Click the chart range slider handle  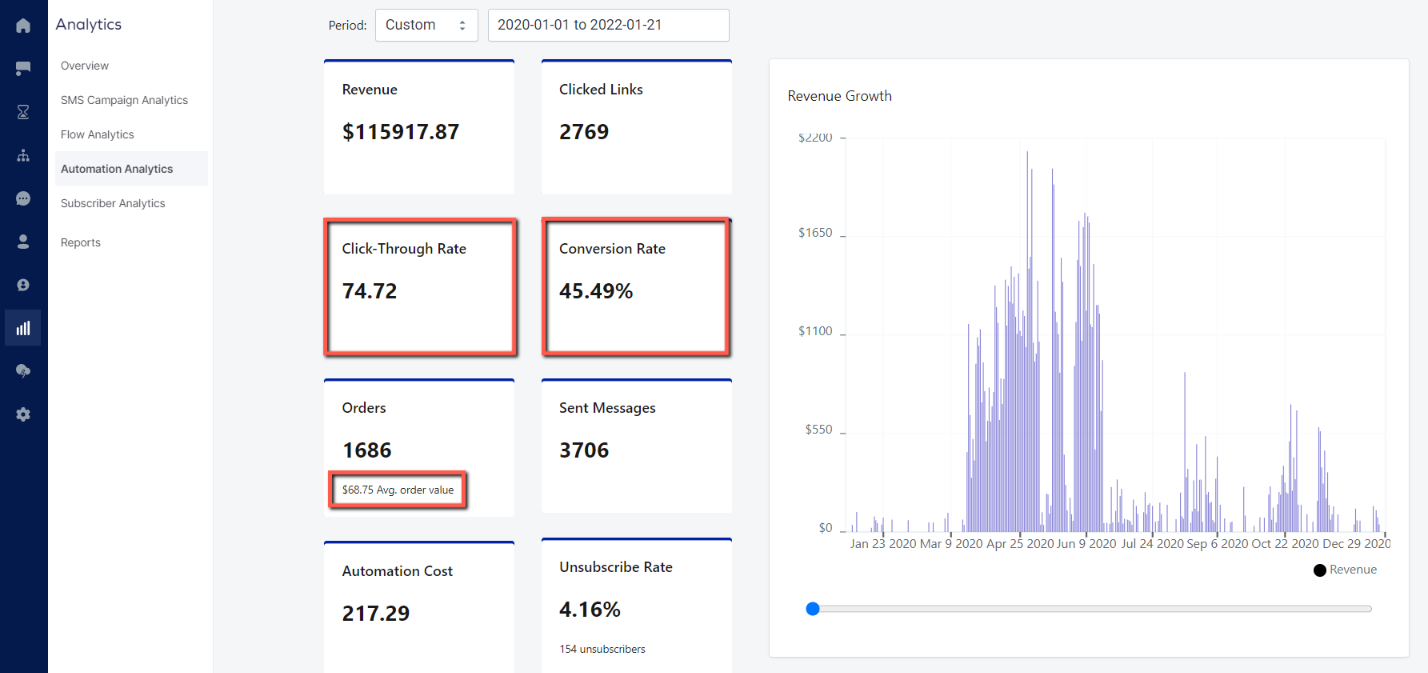coord(813,608)
